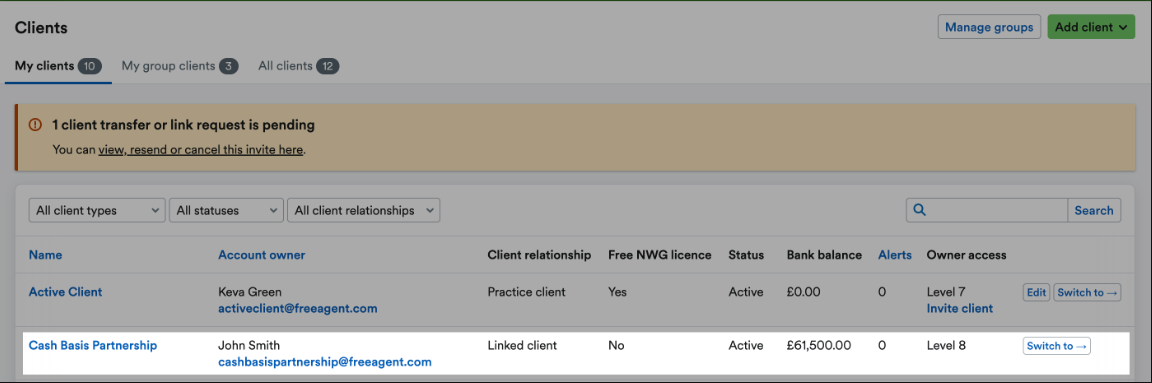Click the Client relationship column header
The height and width of the screenshot is (383, 1152).
pos(539,255)
